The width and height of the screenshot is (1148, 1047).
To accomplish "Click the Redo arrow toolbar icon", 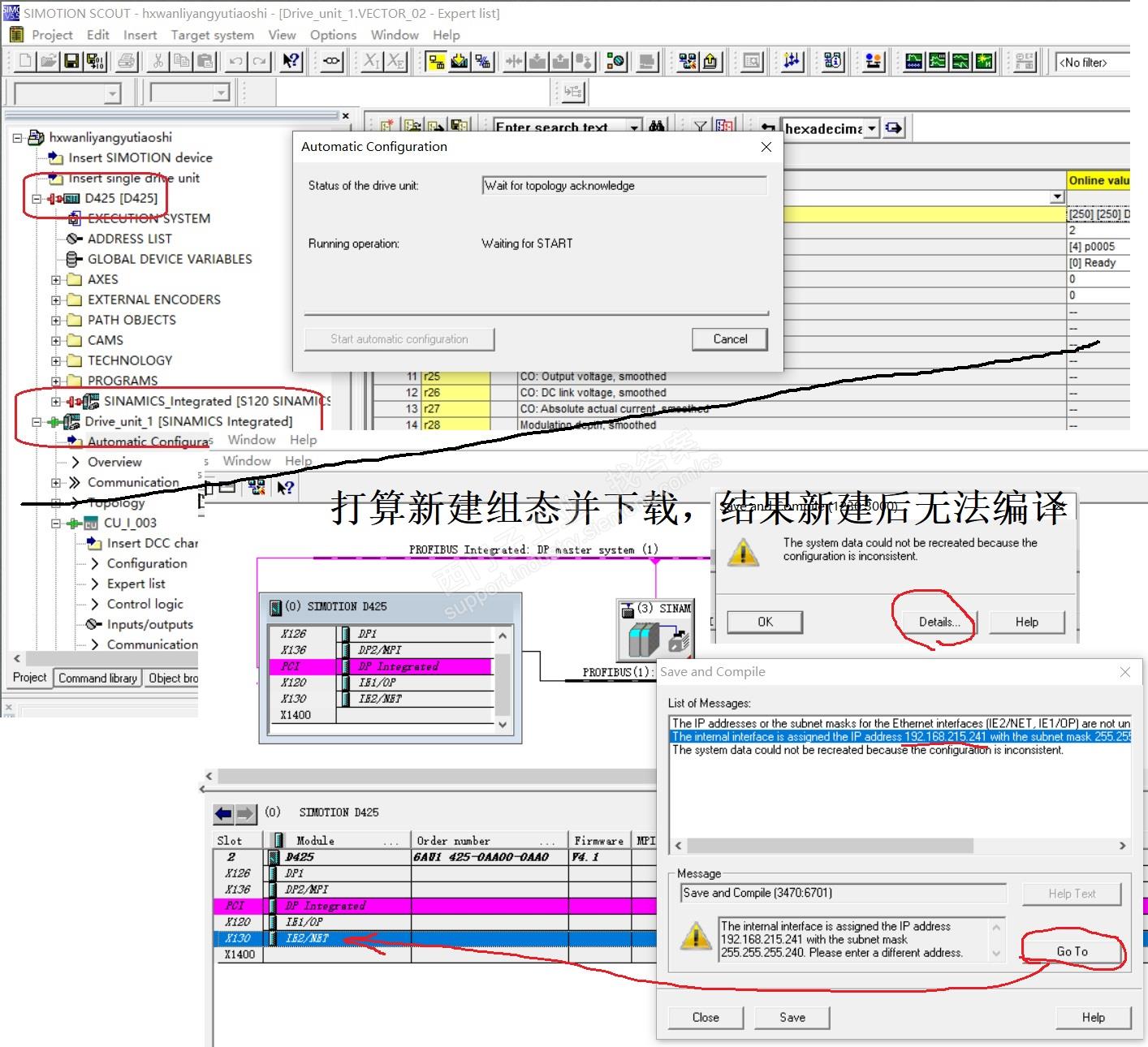I will tap(259, 61).
